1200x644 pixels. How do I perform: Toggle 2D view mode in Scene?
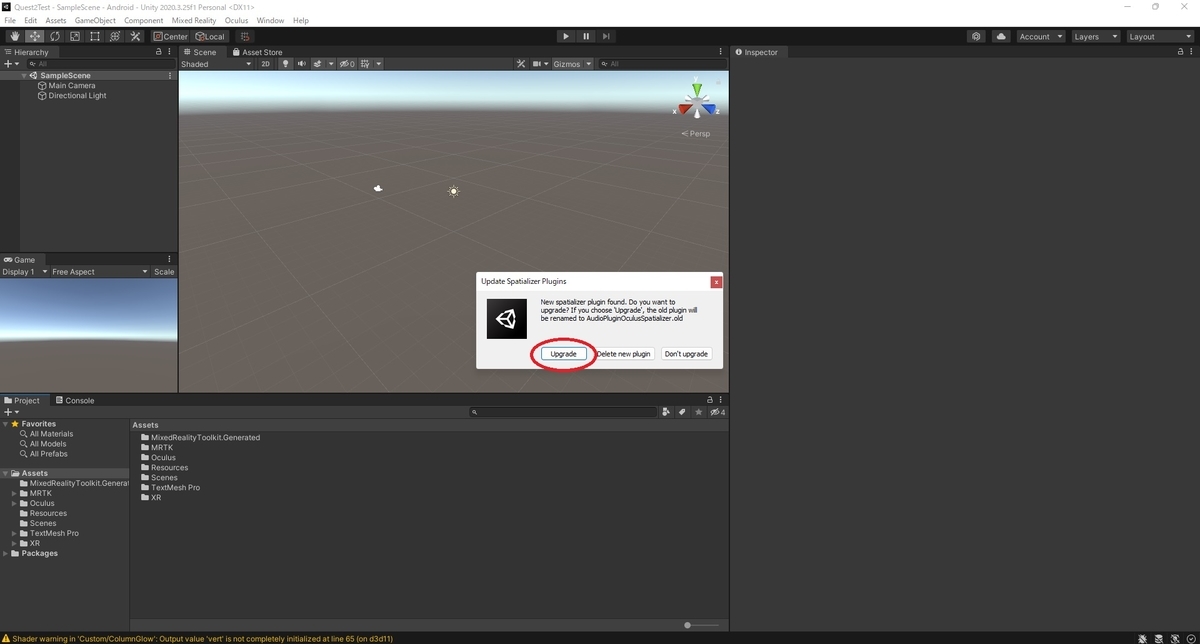coord(265,64)
